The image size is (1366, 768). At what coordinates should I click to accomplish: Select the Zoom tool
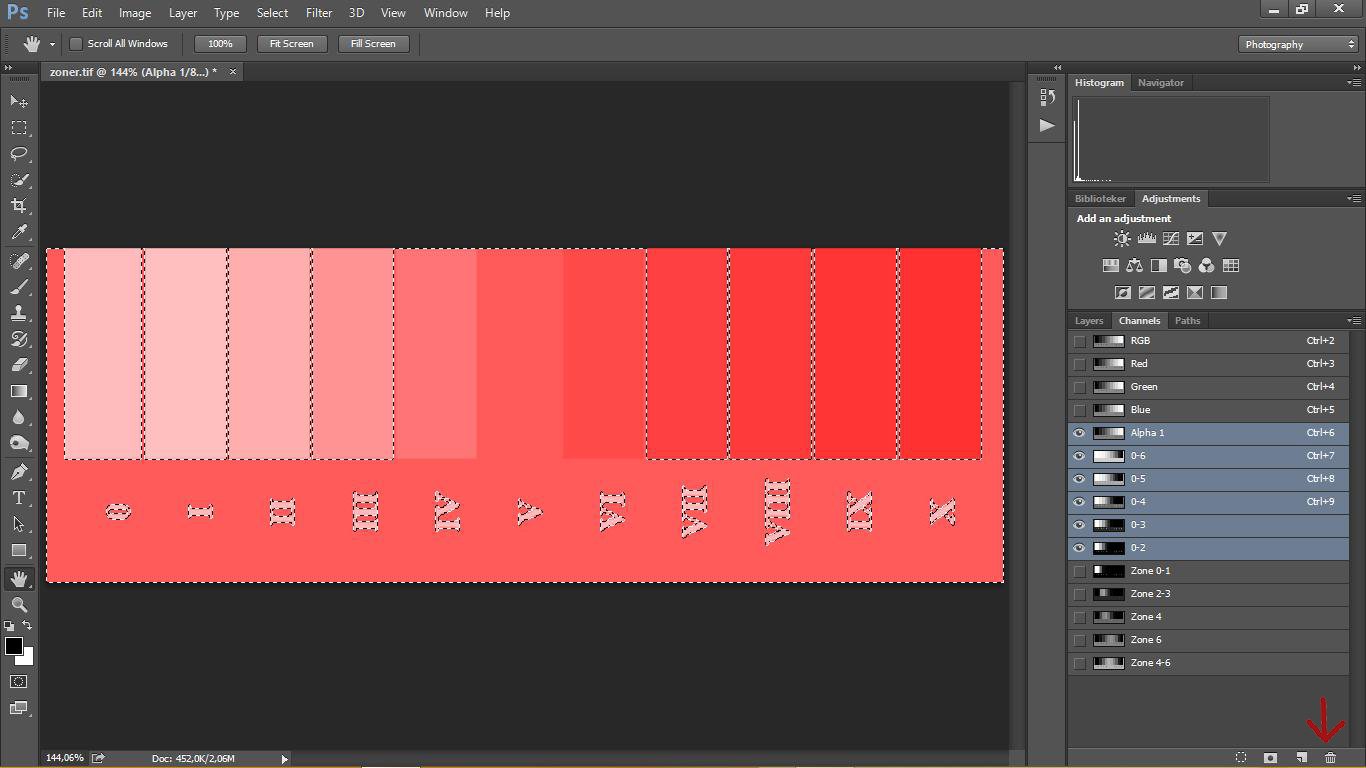click(19, 605)
